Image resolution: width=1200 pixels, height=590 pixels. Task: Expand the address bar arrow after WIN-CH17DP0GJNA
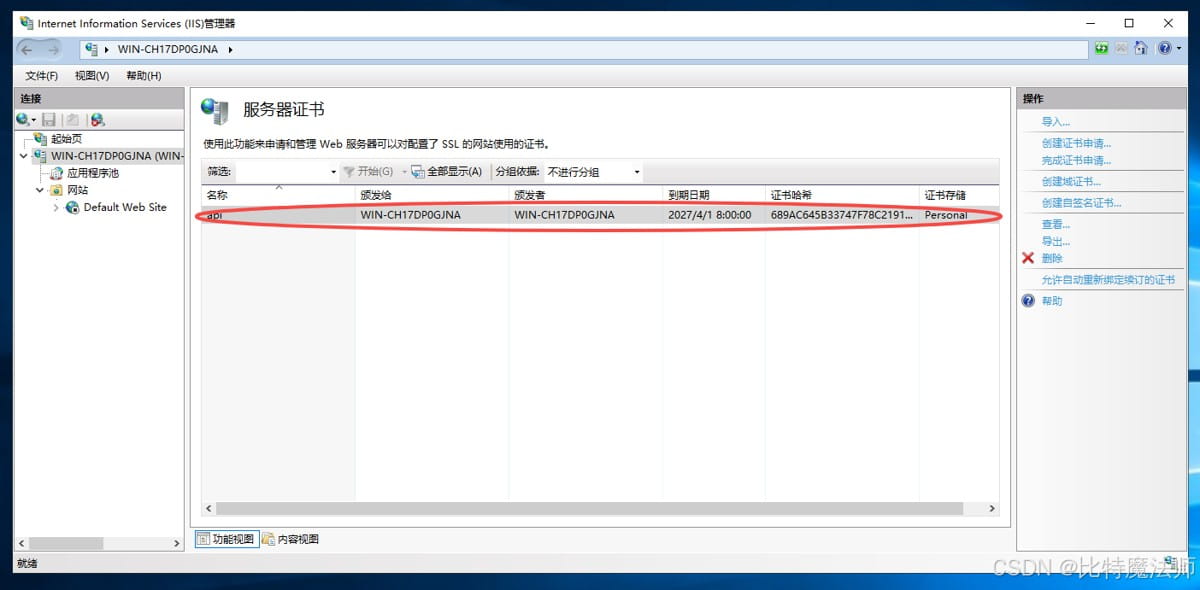pos(230,49)
